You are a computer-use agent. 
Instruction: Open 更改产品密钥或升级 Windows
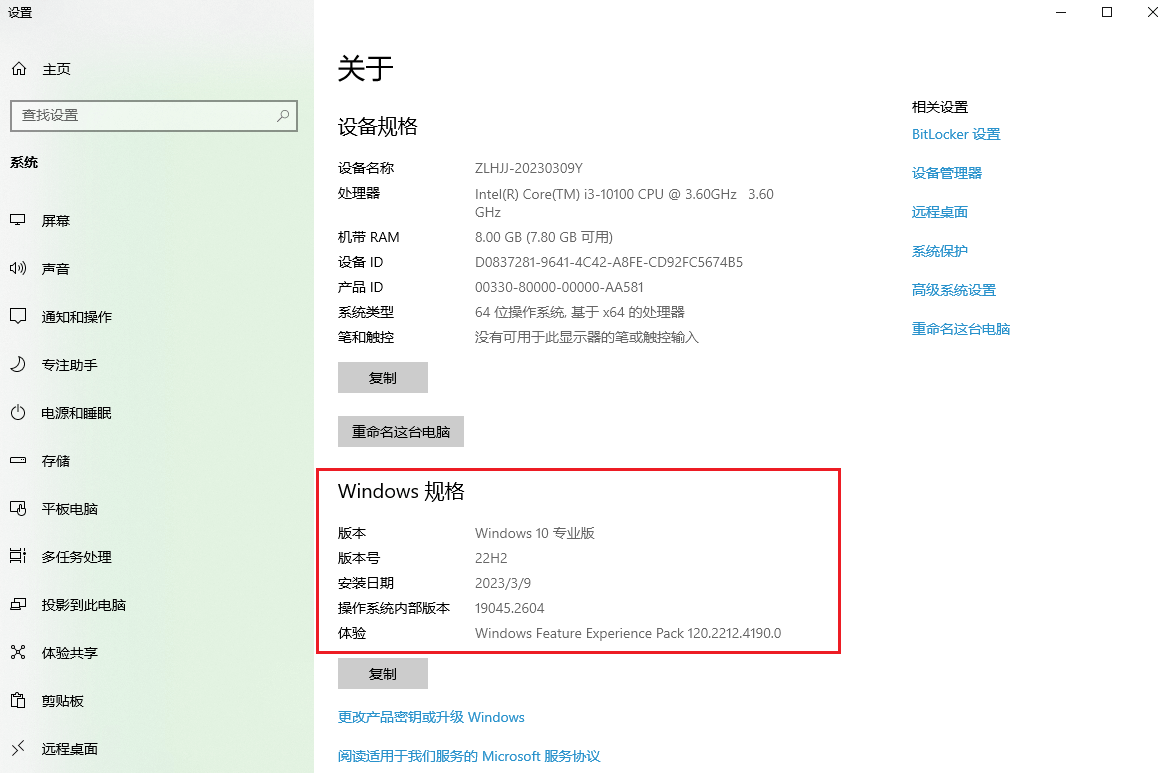click(x=430, y=716)
